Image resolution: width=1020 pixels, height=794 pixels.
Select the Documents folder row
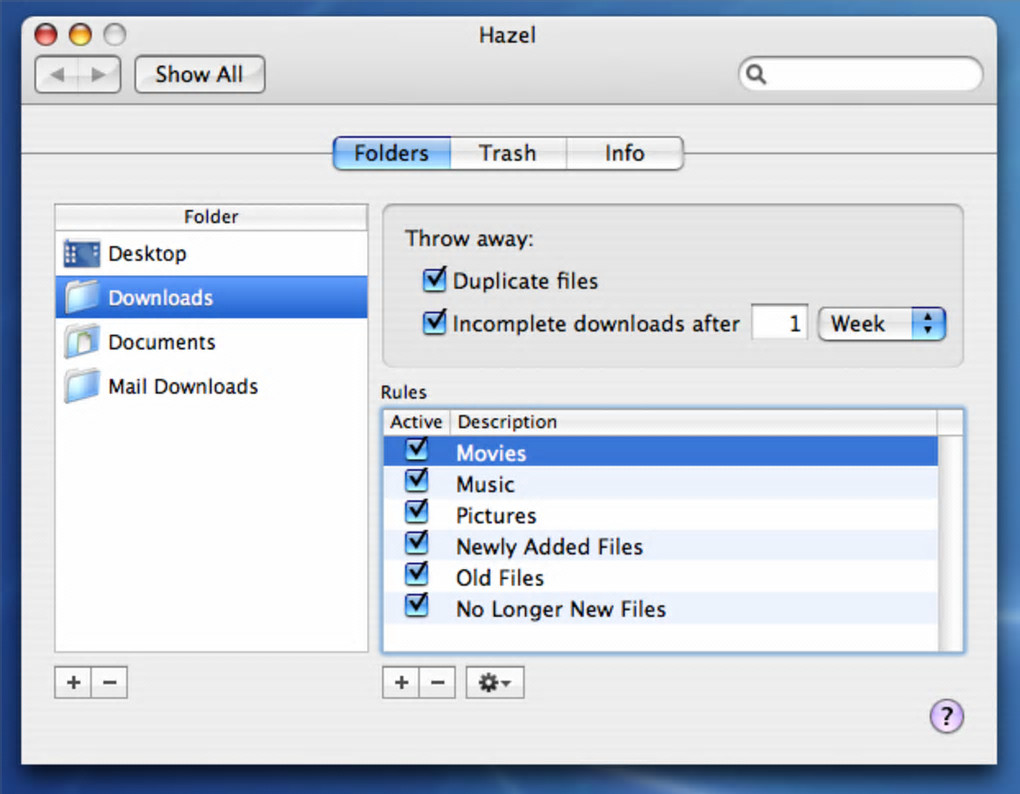(x=211, y=342)
